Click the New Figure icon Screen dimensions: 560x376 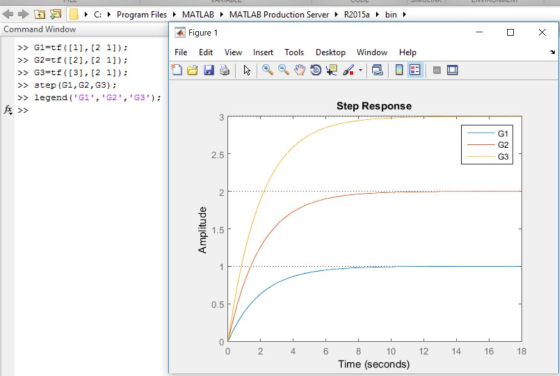coord(177,70)
